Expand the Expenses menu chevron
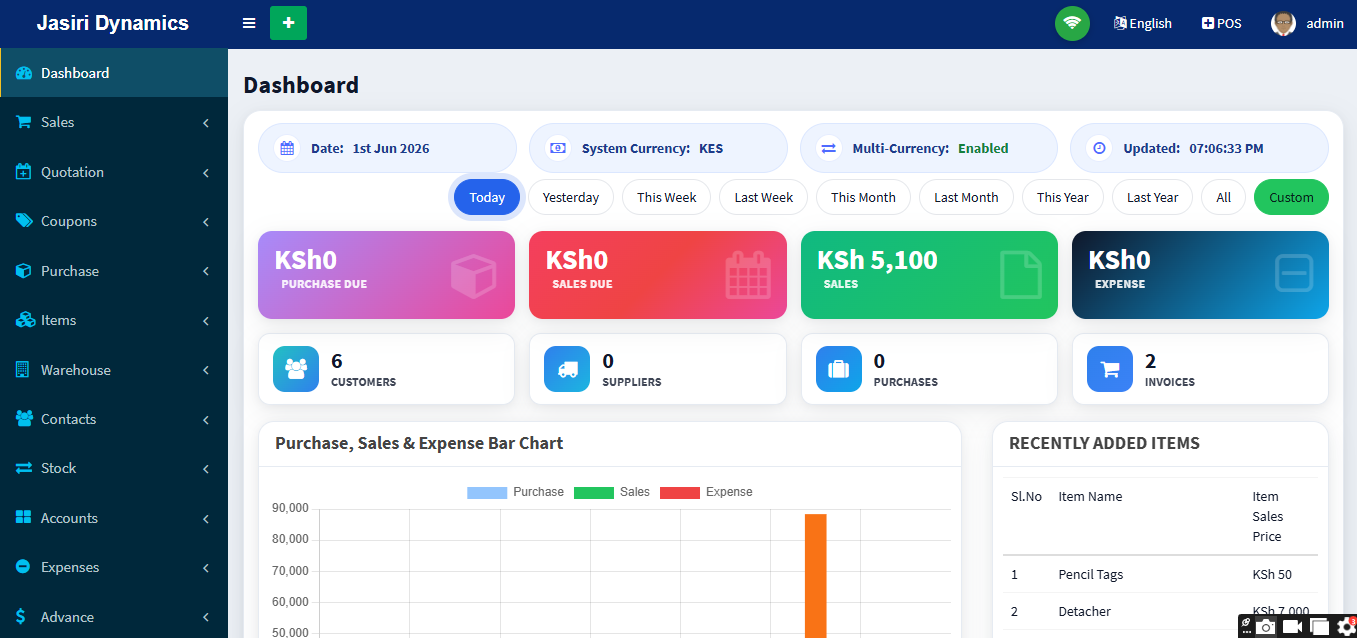This screenshot has height=638, width=1357. coord(206,568)
